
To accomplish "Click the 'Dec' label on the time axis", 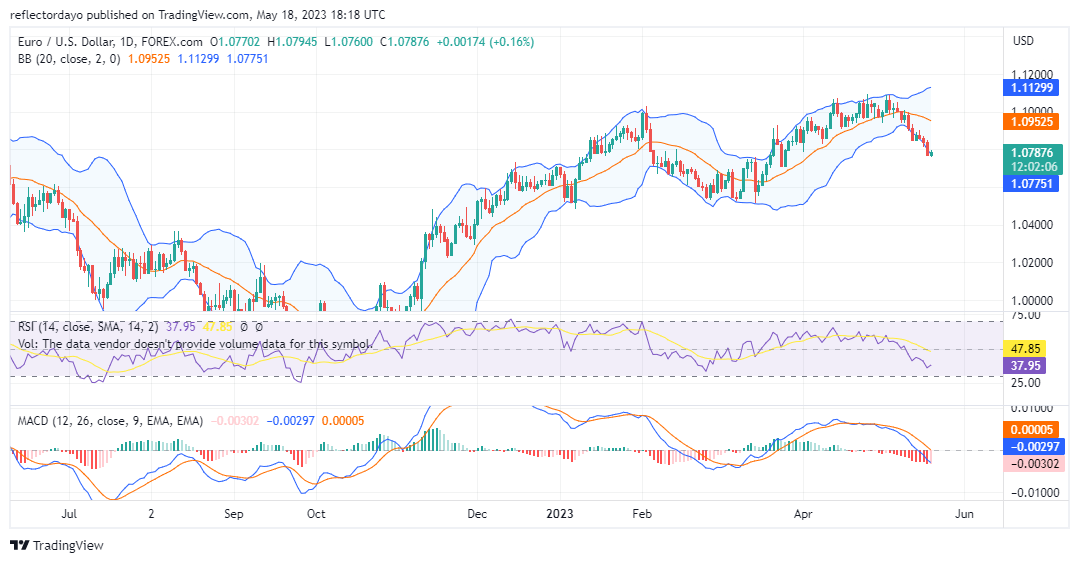I will pyautogui.click(x=477, y=514).
